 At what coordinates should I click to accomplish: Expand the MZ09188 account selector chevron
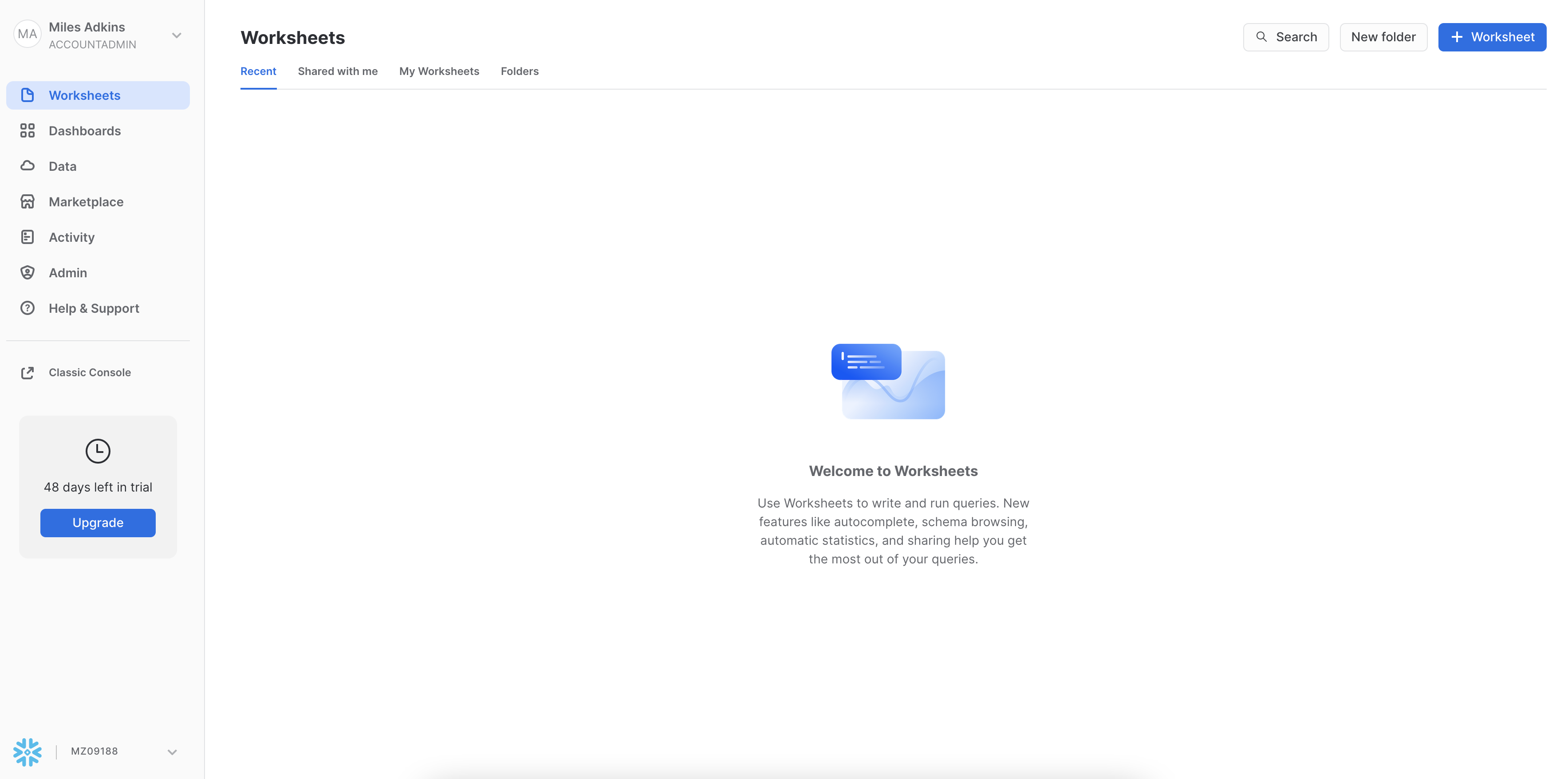172,752
